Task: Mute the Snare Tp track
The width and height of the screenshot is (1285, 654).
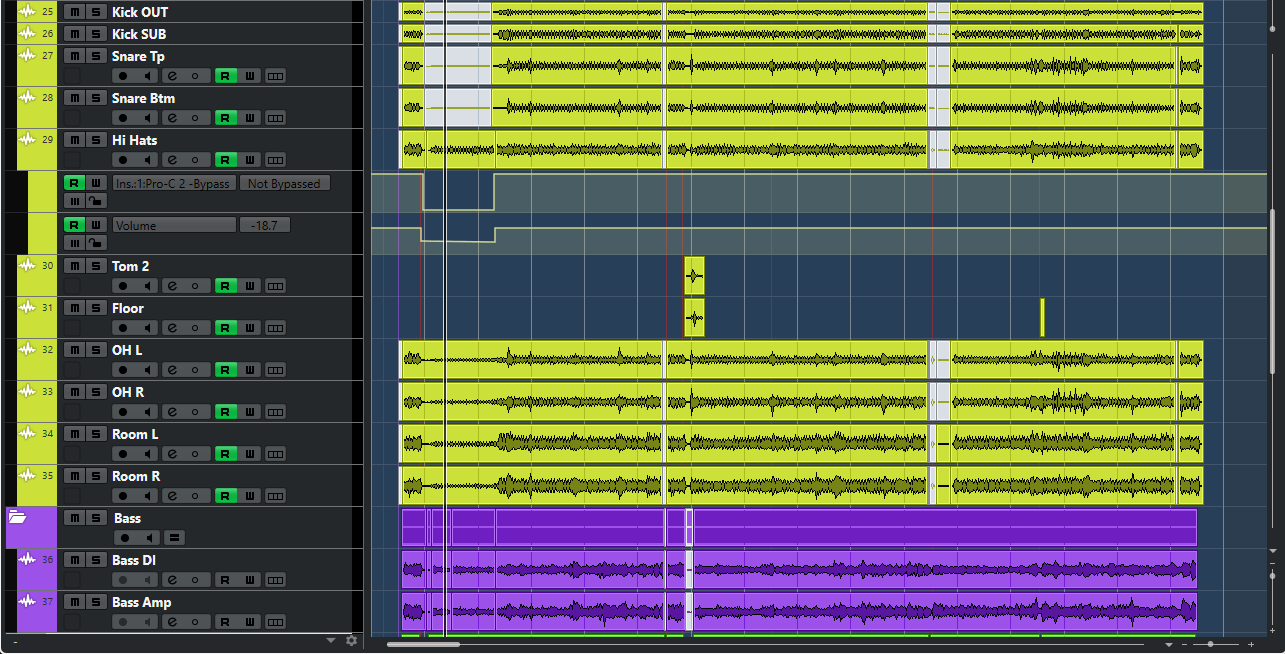Action: [74, 56]
